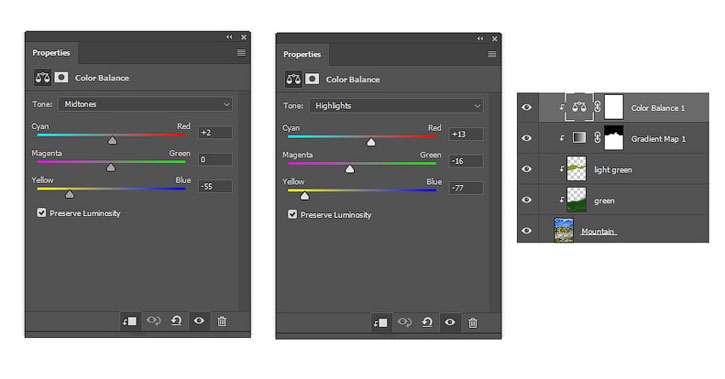Viewport: 725px width, 379px height.
Task: View previous state icon in Midtones panel
Action: click(154, 320)
